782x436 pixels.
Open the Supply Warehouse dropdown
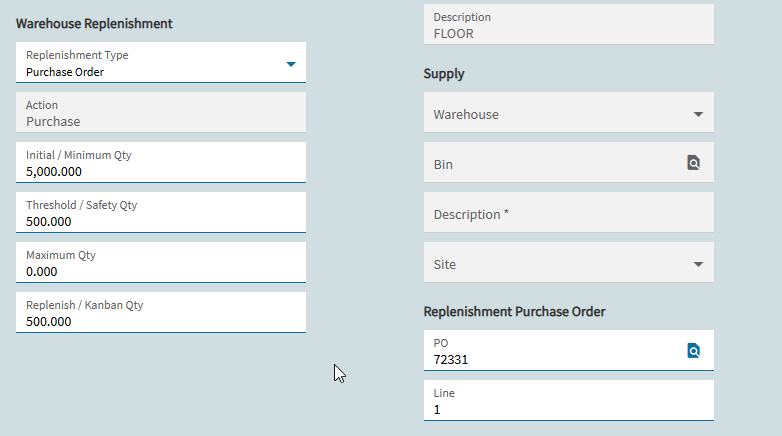(569, 112)
